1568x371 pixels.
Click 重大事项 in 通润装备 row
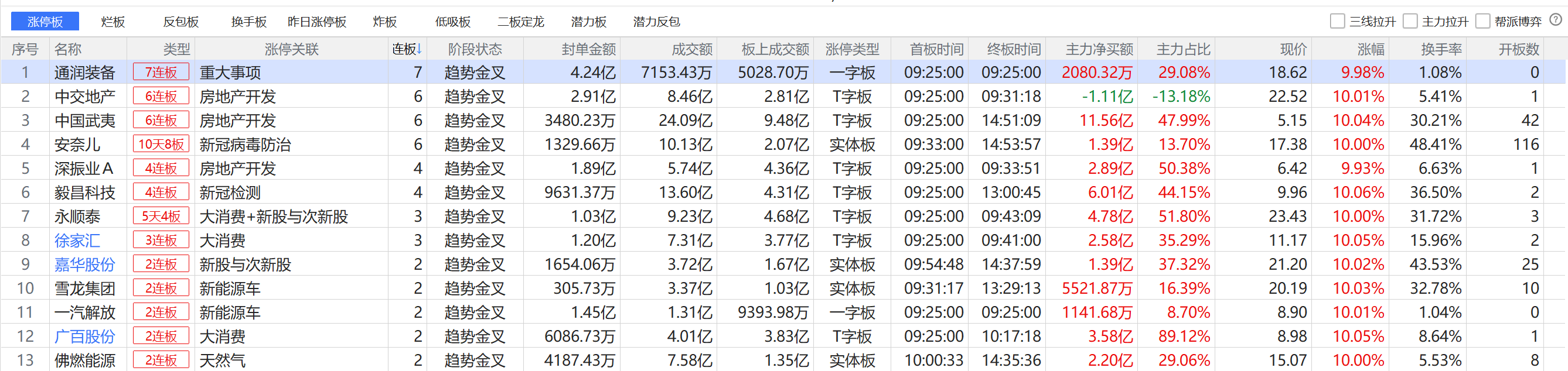230,73
